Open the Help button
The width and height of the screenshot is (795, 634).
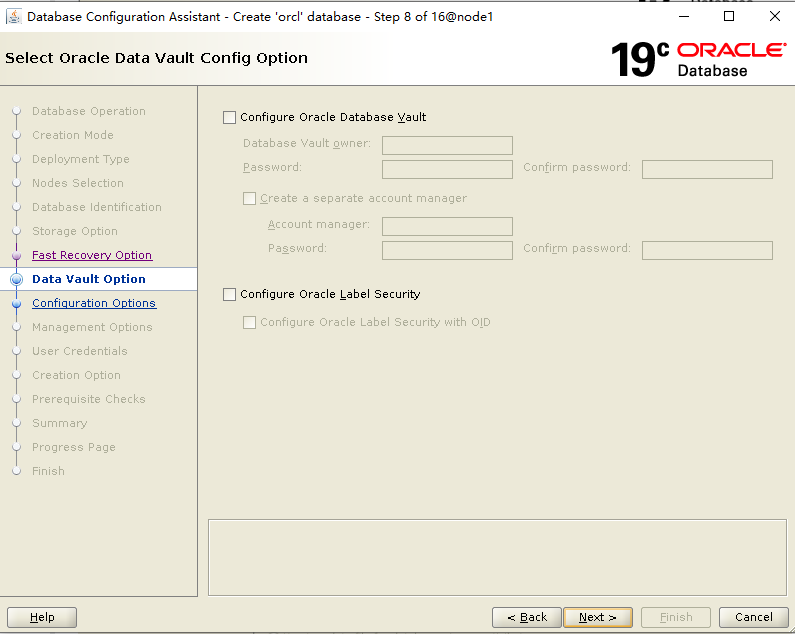(42, 617)
